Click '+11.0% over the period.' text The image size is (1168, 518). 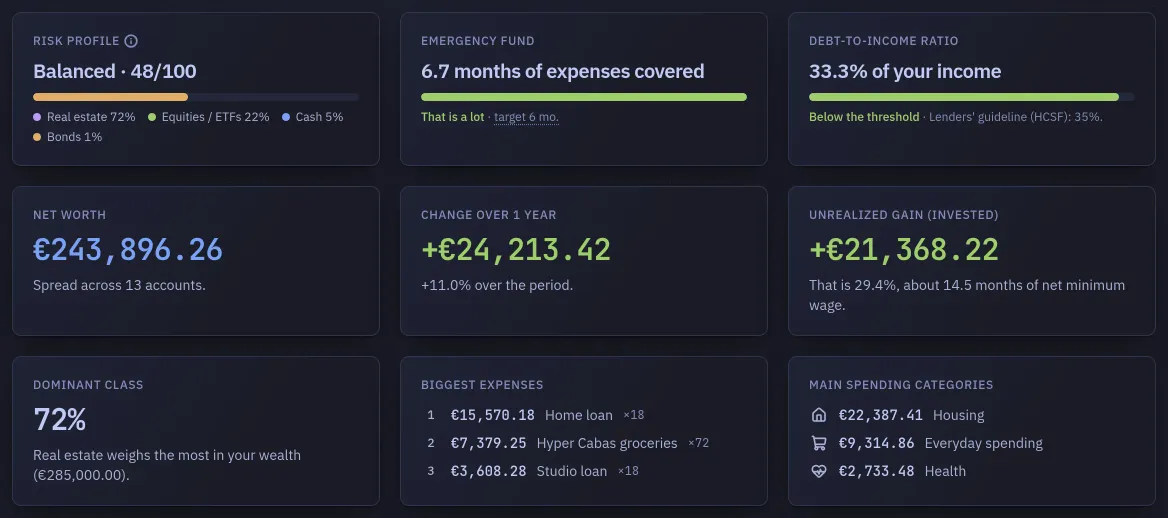pos(497,285)
